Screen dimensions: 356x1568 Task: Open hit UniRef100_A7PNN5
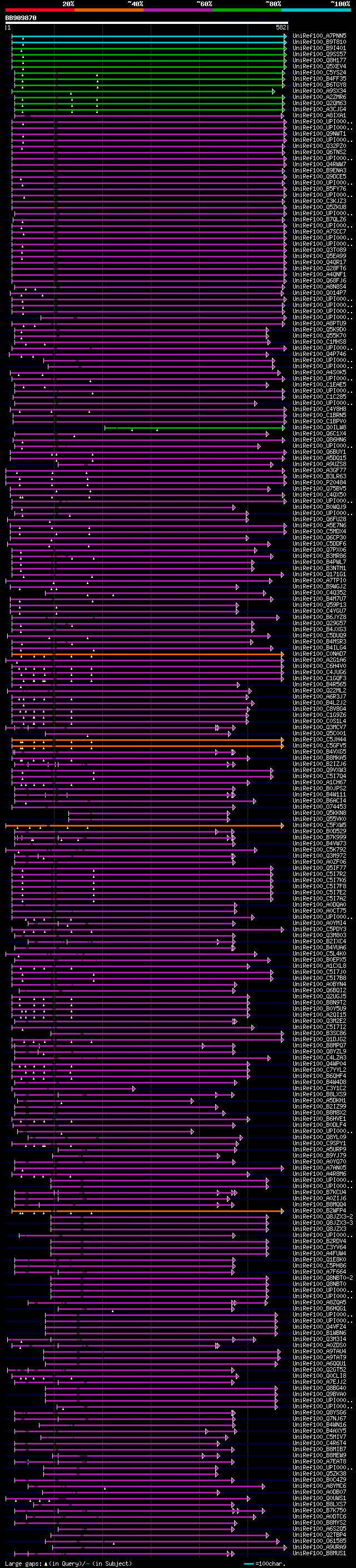pos(319,36)
